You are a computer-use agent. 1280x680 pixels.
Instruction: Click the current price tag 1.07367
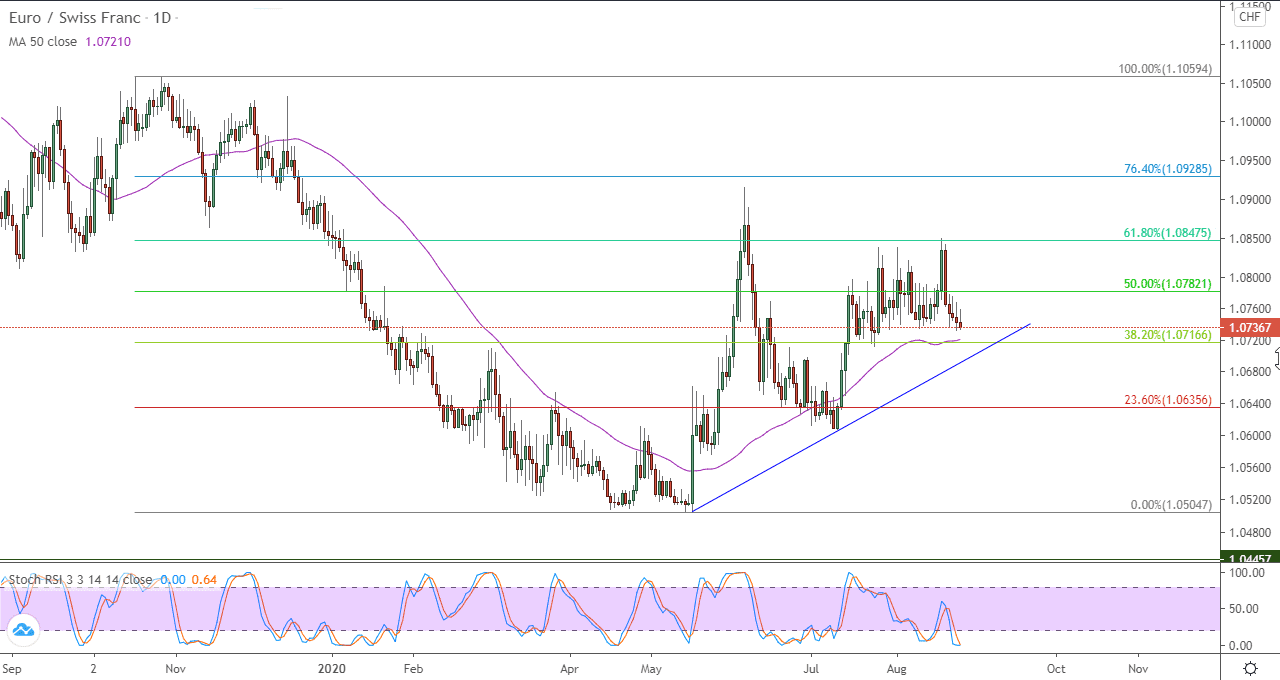(x=1249, y=327)
